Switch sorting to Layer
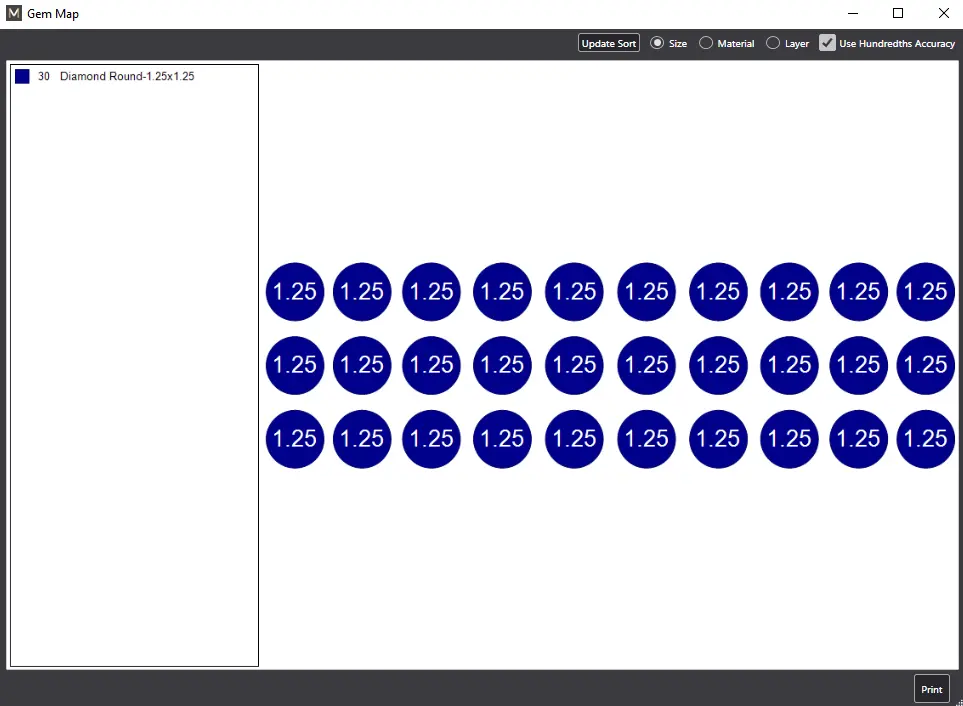 coord(773,43)
